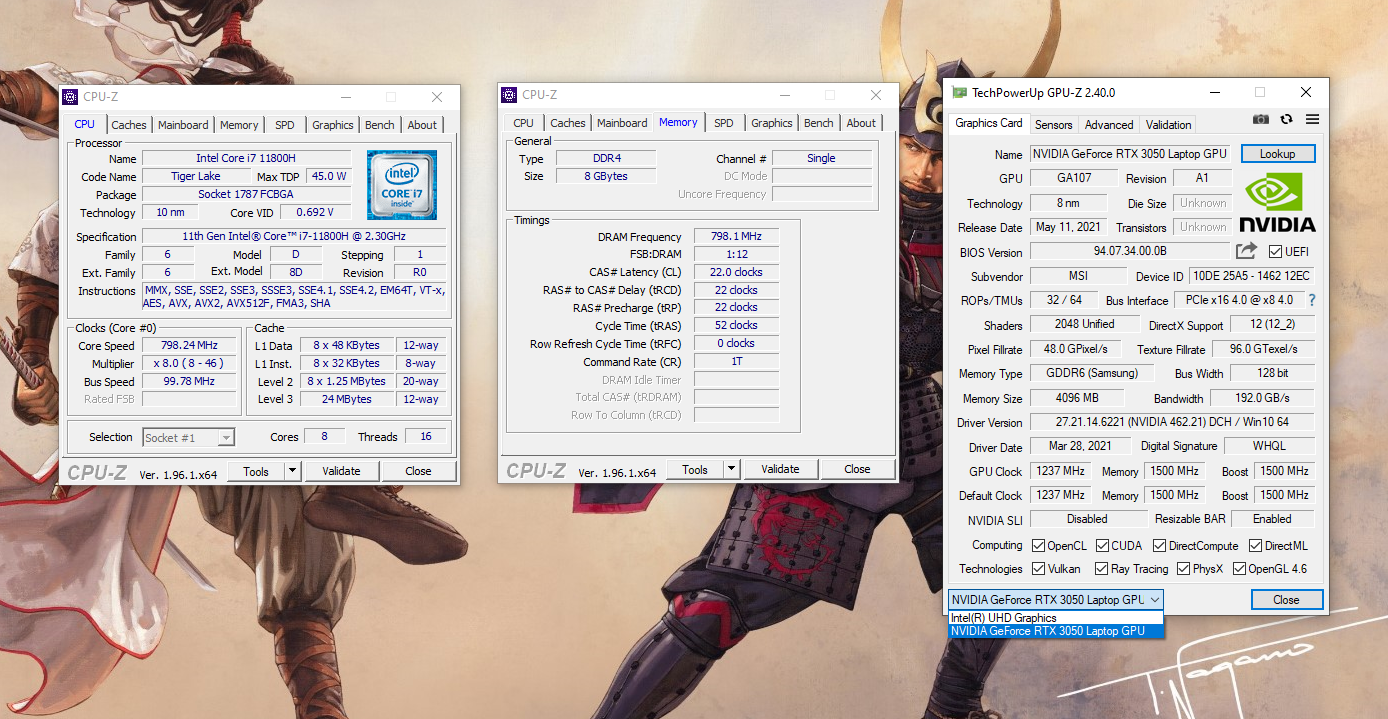Open About tab in Memory window
The width and height of the screenshot is (1388, 719).
(861, 123)
